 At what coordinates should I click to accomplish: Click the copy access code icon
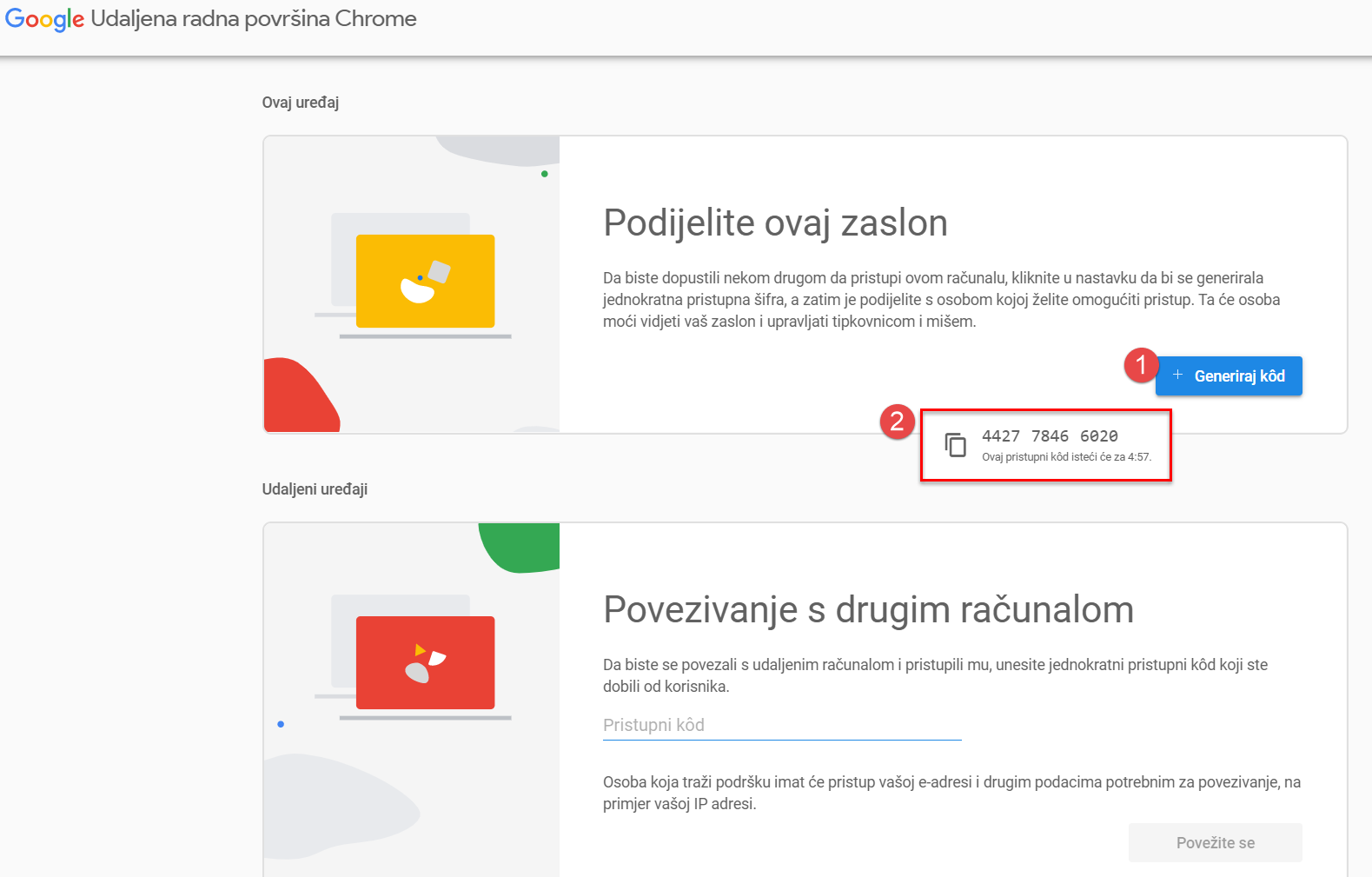tap(956, 445)
